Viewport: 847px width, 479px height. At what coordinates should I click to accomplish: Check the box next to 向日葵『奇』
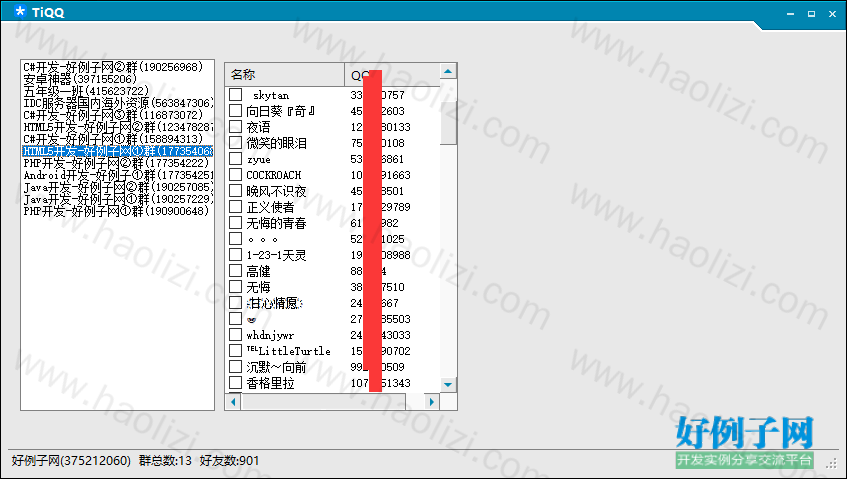click(235, 111)
